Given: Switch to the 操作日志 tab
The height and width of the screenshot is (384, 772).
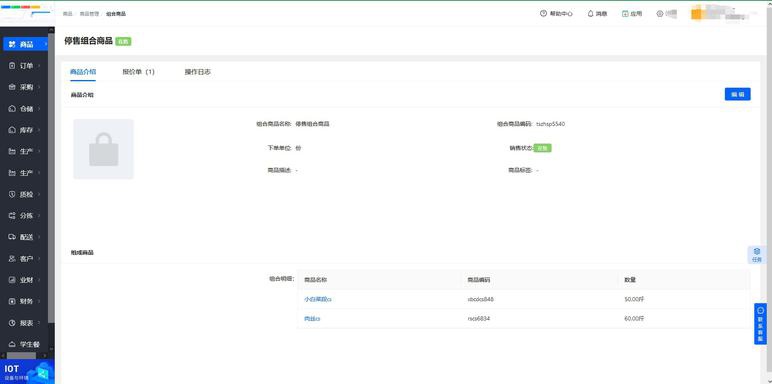Looking at the screenshot, I should pyautogui.click(x=197, y=72).
